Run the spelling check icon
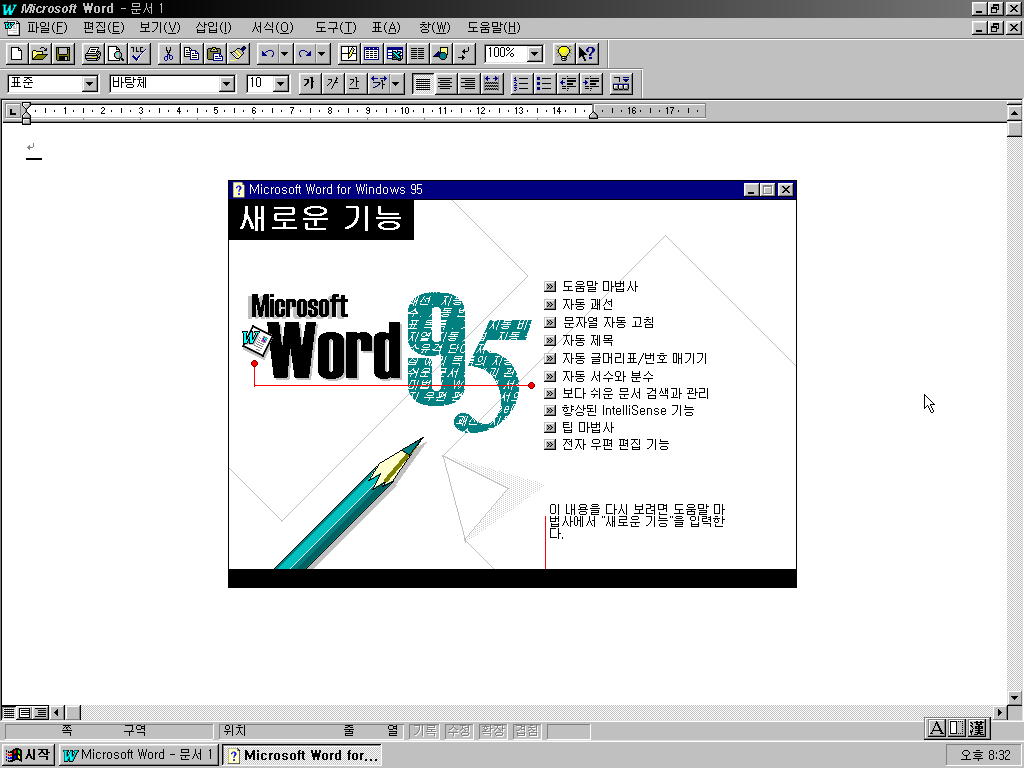Screen dimensions: 1024x768 [x=138, y=54]
